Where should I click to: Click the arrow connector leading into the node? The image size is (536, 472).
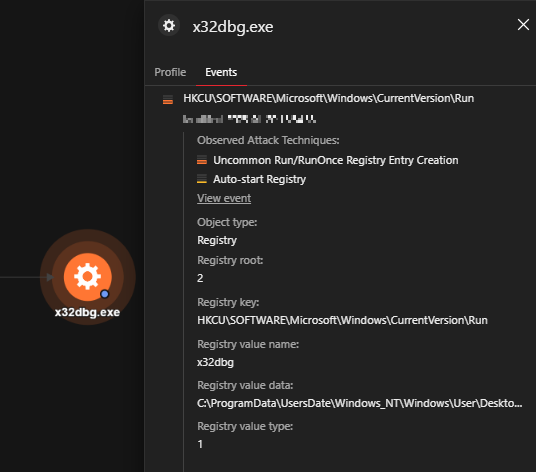[x=50, y=277]
